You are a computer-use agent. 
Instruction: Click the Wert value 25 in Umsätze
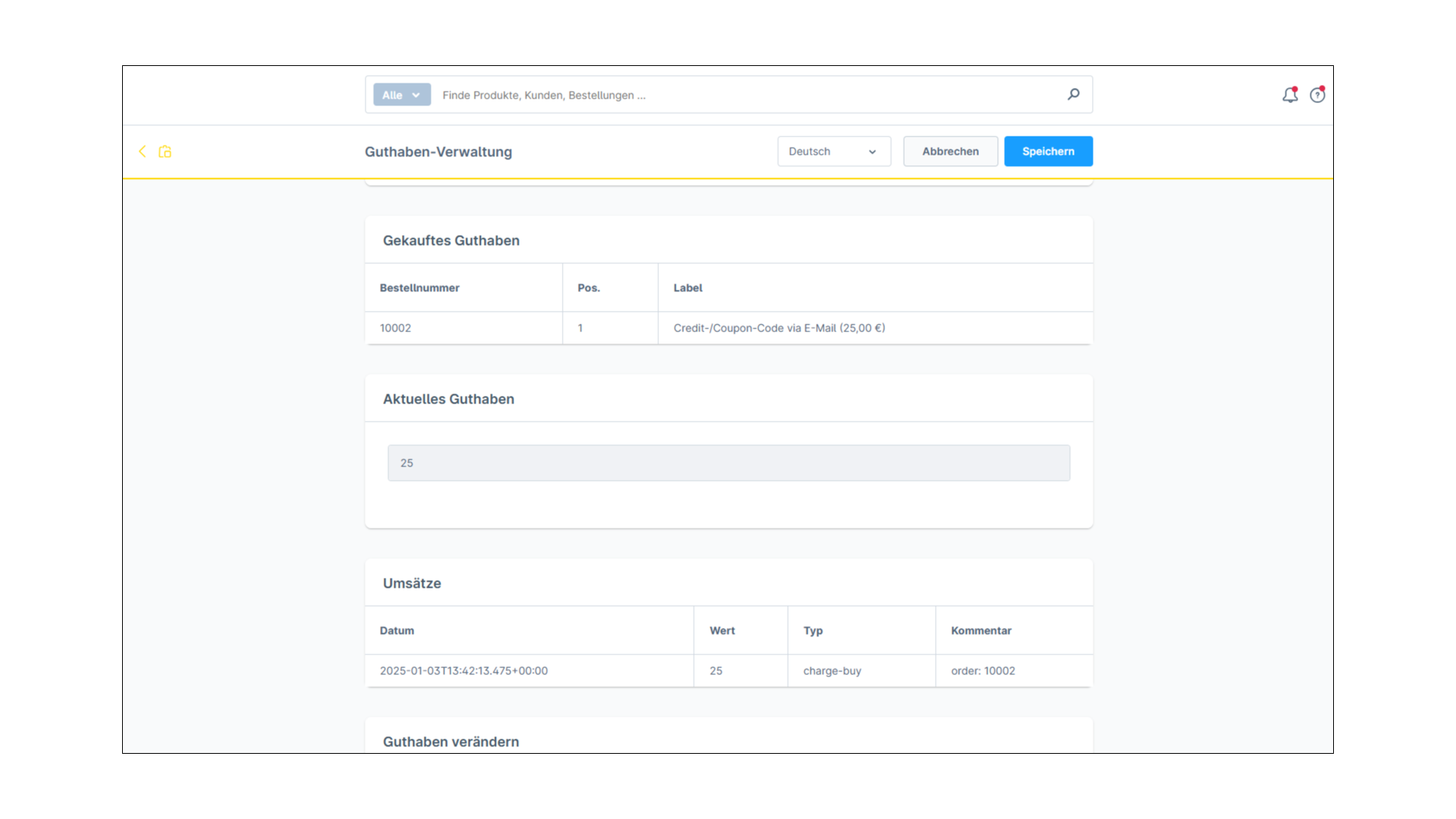pos(741,670)
